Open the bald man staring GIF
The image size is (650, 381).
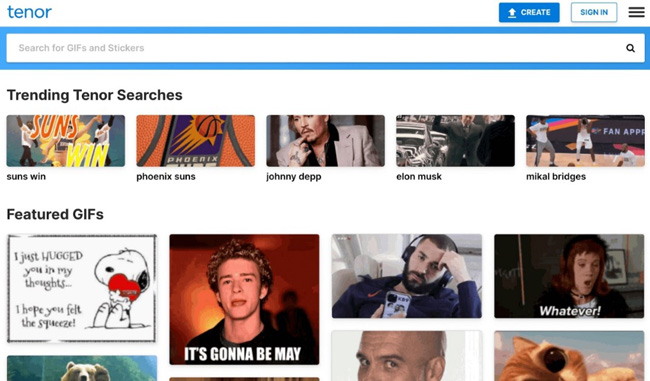(x=407, y=356)
